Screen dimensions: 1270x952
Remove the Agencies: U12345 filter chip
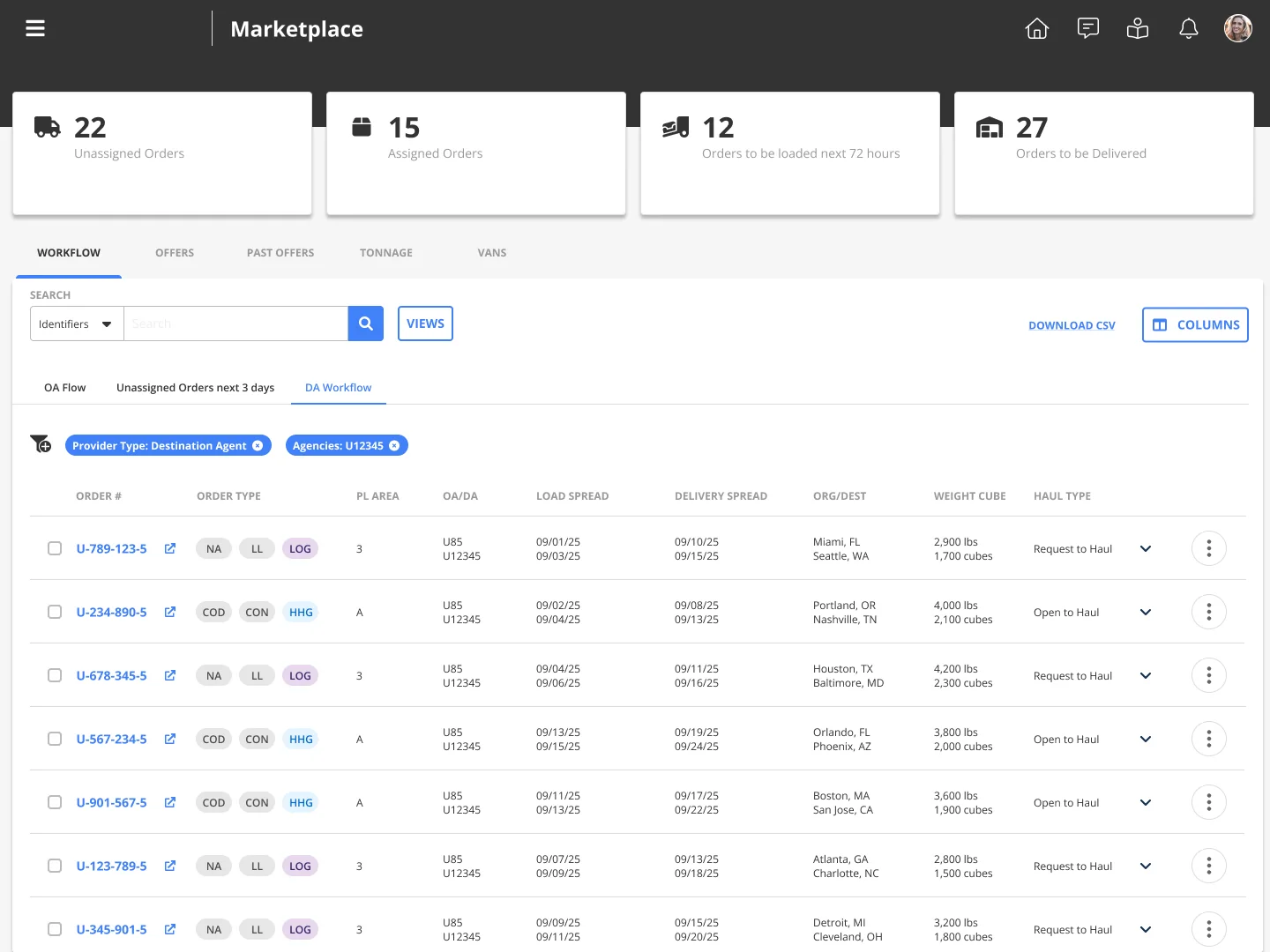click(394, 446)
